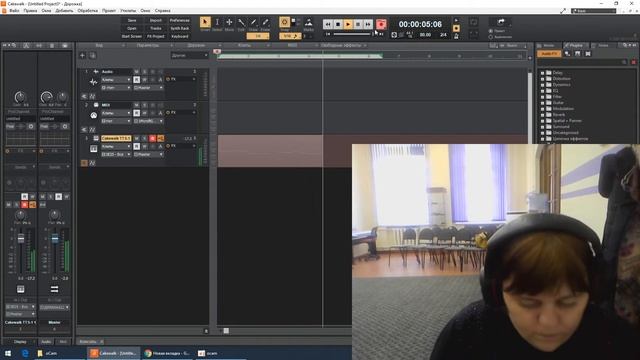Viewport: 640px width, 360px height.
Task: Click the Open button
Action: [131, 28]
